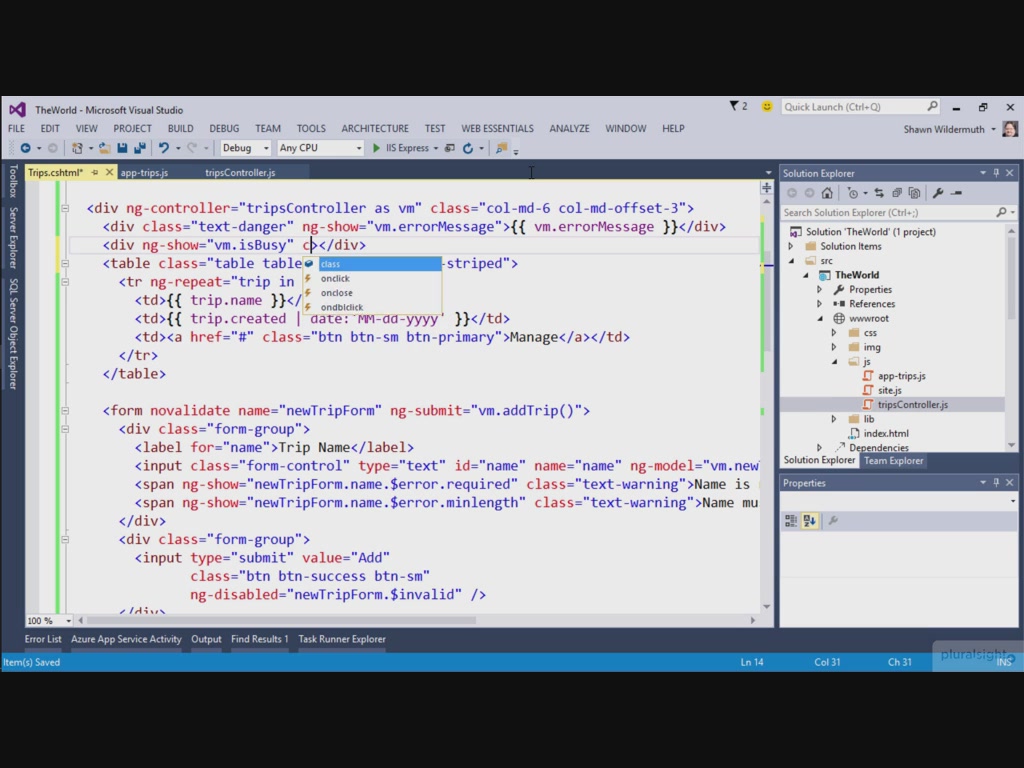This screenshot has height=768, width=1024.
Task: Toggle auto-hide pin on Properties panel
Action: click(997, 483)
